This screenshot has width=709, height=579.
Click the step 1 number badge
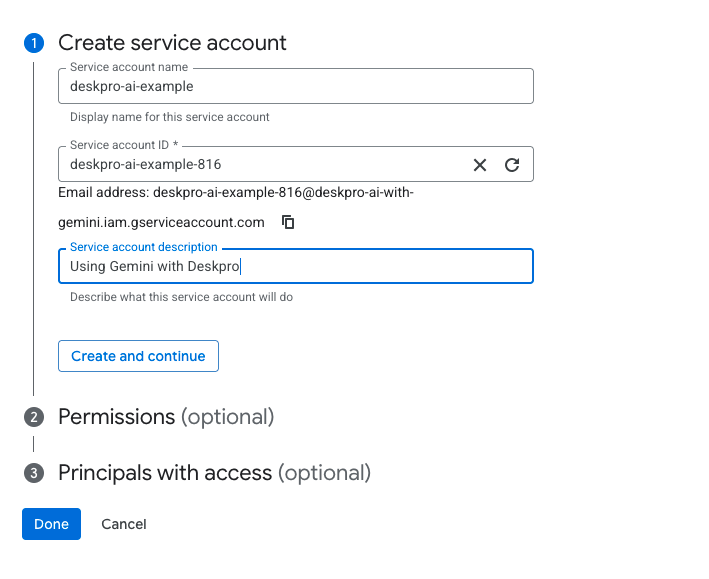click(x=34, y=43)
